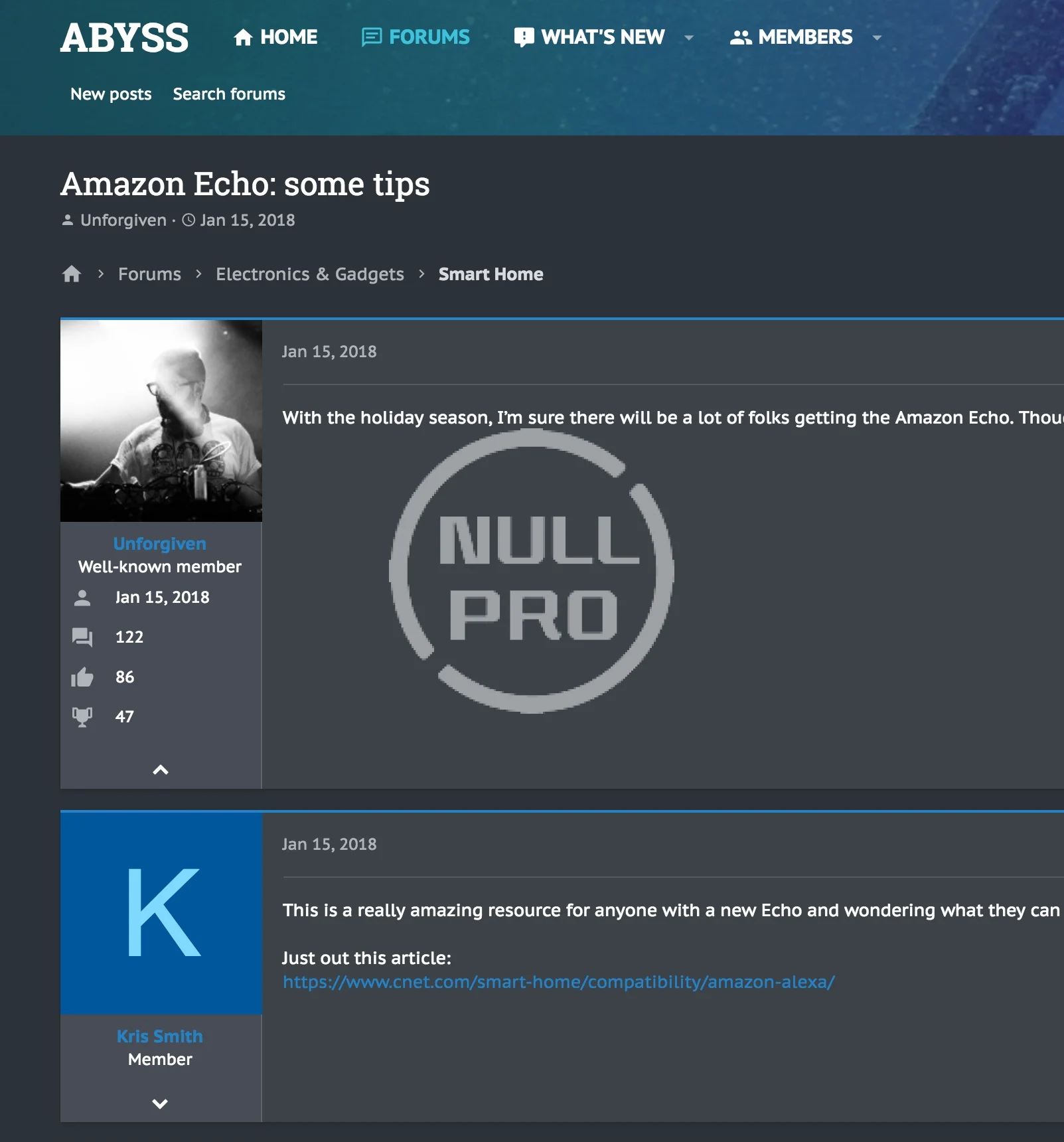Screen dimensions: 1064x1142
Task: Click the breadcrumb home icon
Action: pos(72,274)
